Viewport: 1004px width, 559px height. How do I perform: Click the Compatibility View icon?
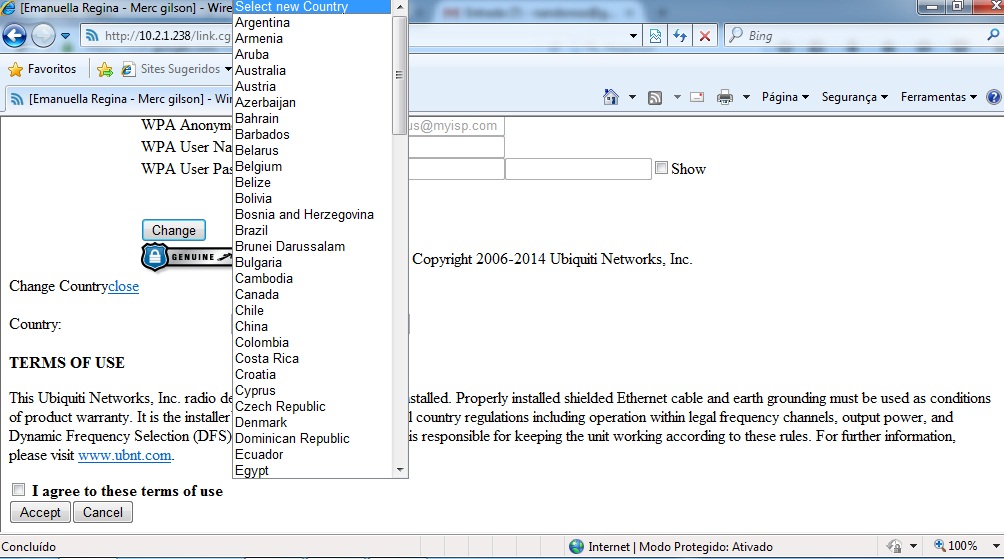(655, 36)
